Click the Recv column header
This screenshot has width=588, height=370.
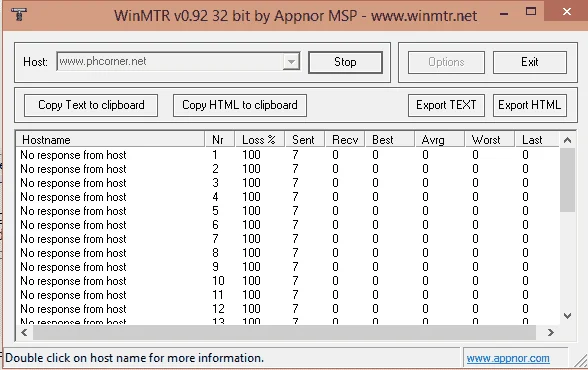pyautogui.click(x=345, y=140)
